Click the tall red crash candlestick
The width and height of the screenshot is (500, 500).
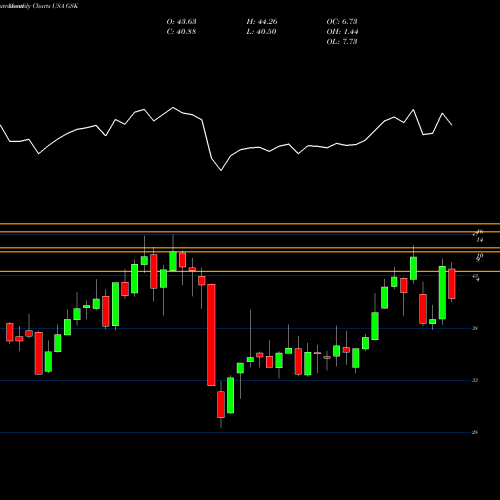coord(211,335)
